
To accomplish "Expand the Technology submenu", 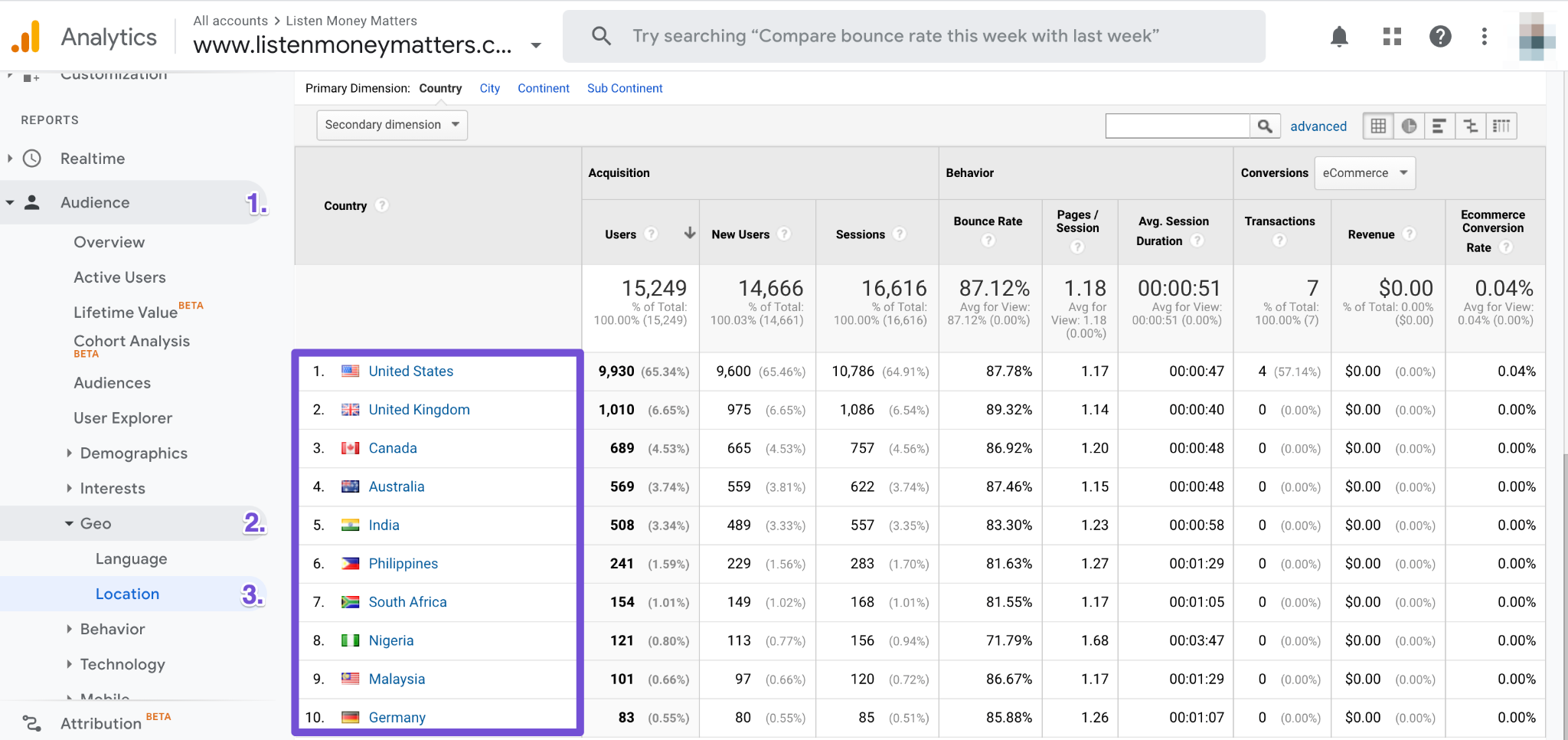I will (69, 664).
